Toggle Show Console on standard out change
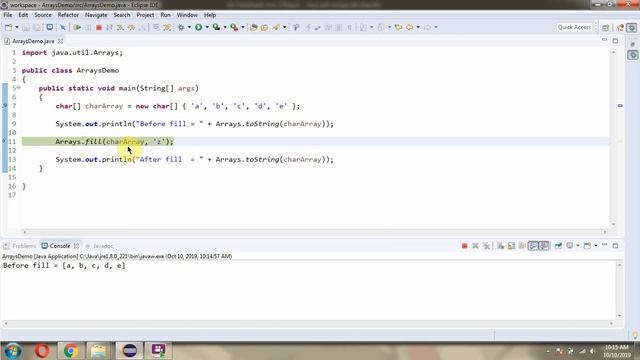640x360 pixels. [x=533, y=246]
